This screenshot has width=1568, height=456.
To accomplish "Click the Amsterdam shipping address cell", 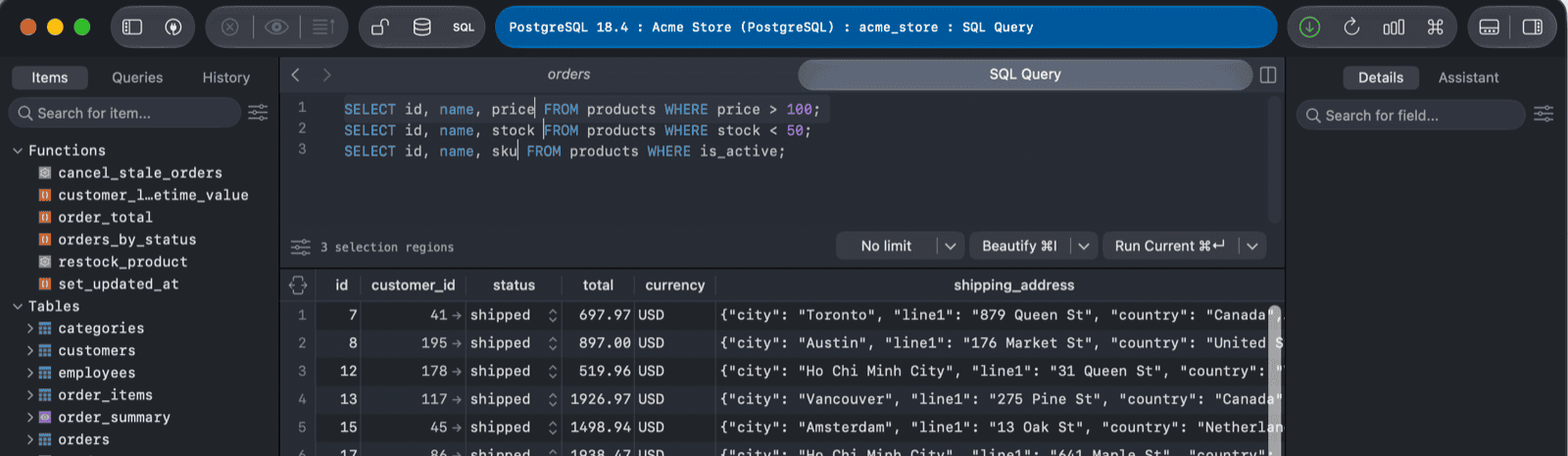I will tap(1000, 428).
